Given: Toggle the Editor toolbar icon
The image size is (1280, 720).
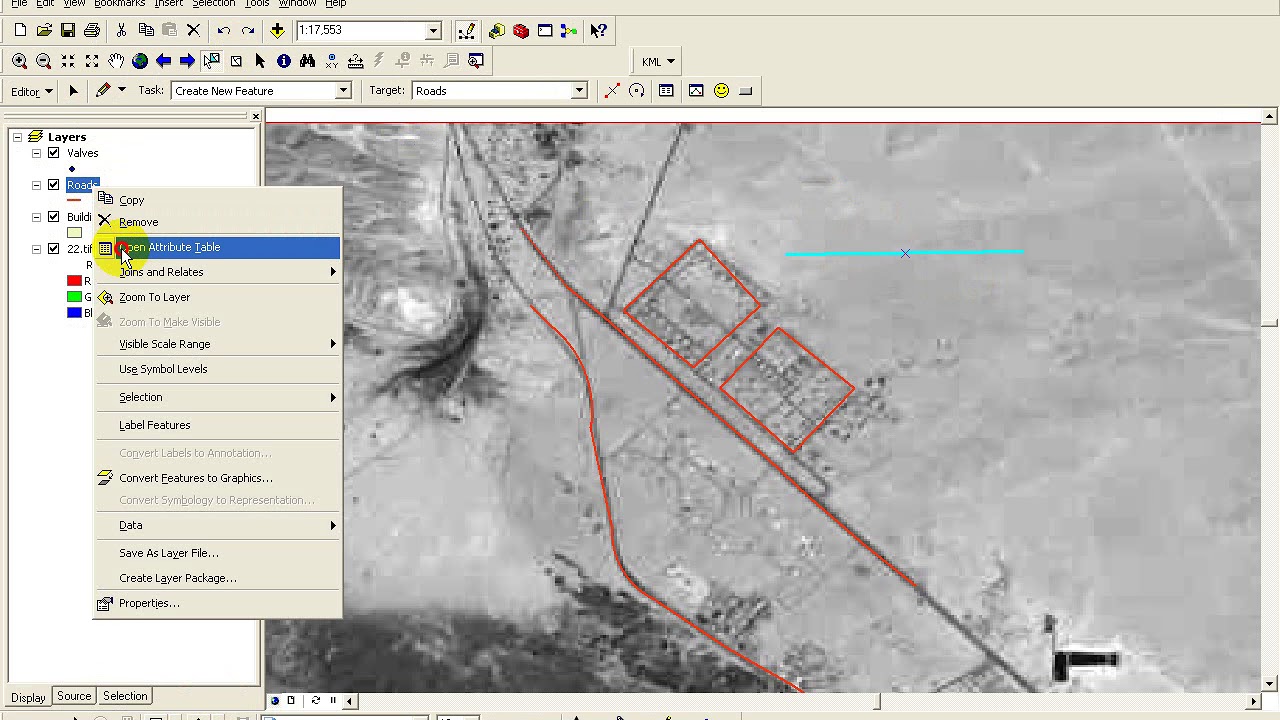Looking at the screenshot, I should click(466, 31).
